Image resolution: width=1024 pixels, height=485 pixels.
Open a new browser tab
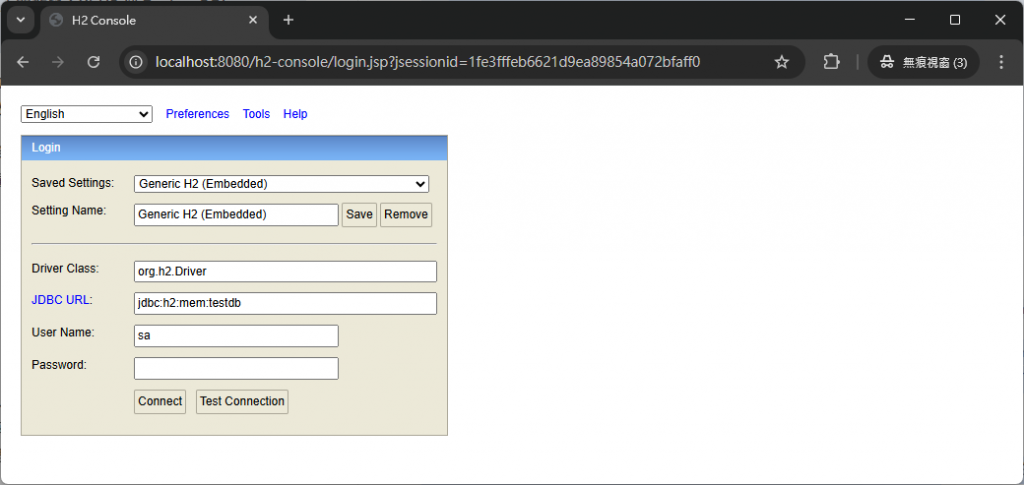click(288, 20)
